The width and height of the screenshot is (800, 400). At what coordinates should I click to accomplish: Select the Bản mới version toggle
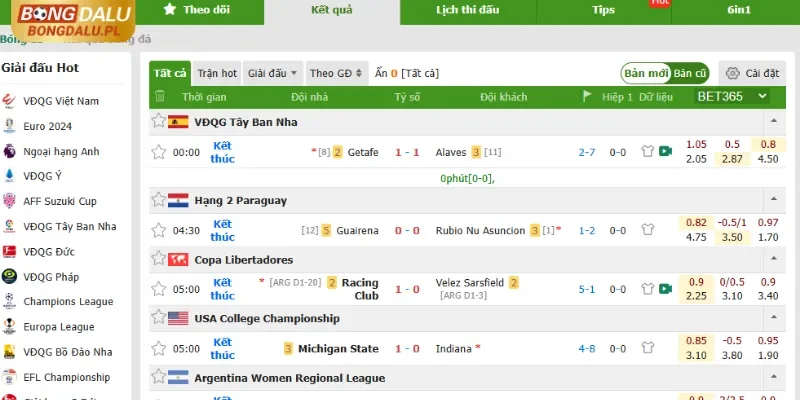click(646, 73)
